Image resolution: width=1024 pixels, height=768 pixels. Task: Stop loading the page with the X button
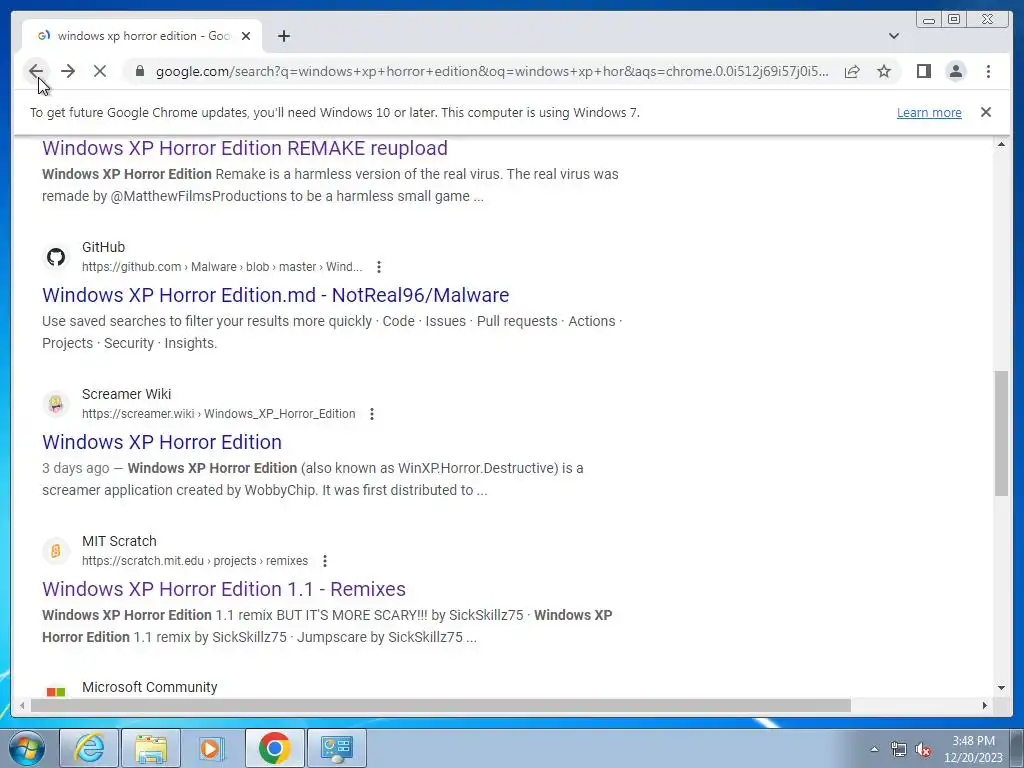[x=100, y=71]
